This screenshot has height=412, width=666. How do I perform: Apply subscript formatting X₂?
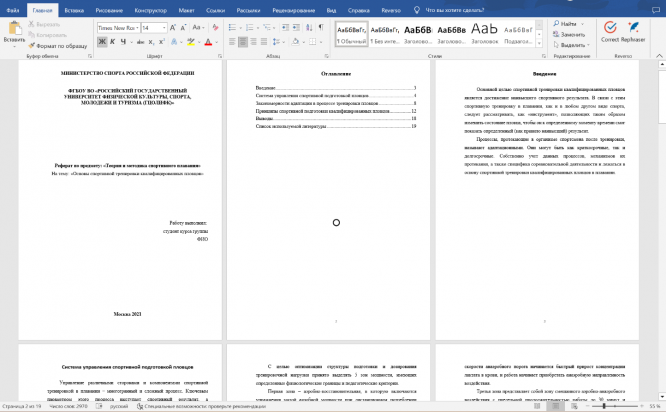[x=151, y=42]
